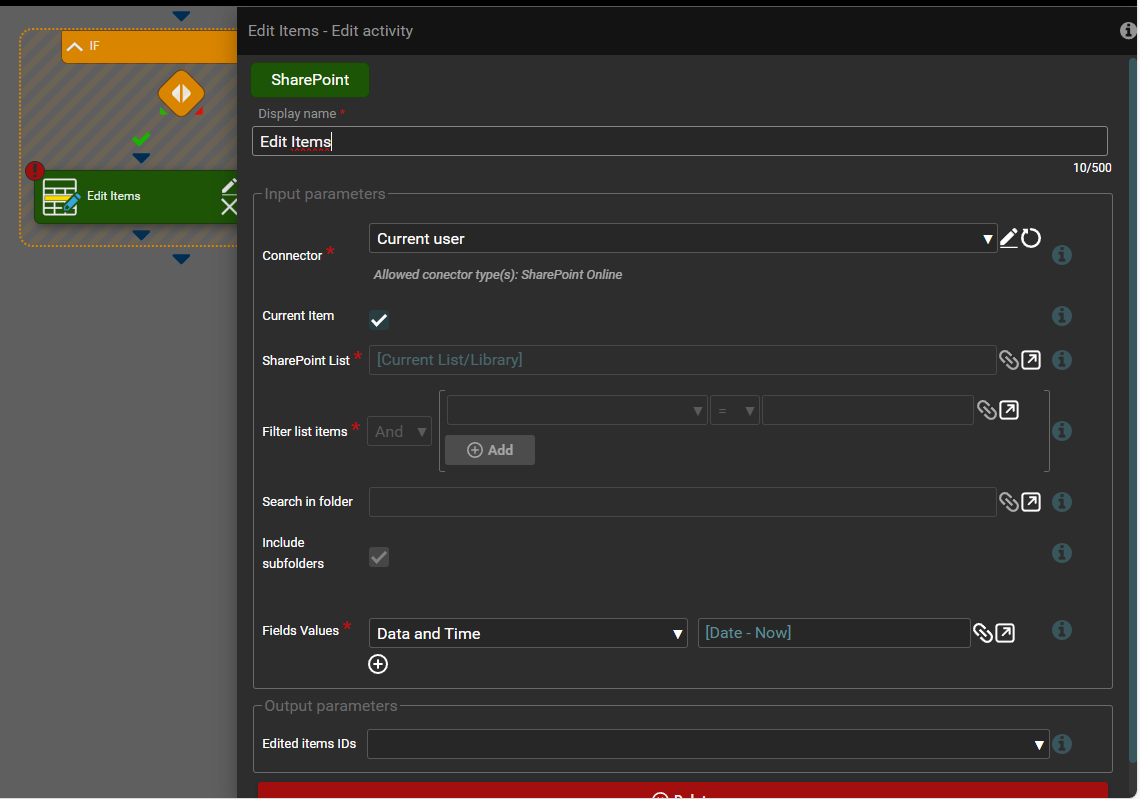Image resolution: width=1140 pixels, height=799 pixels.
Task: Refresh the connector list with the reload icon
Action: (x=1031, y=238)
